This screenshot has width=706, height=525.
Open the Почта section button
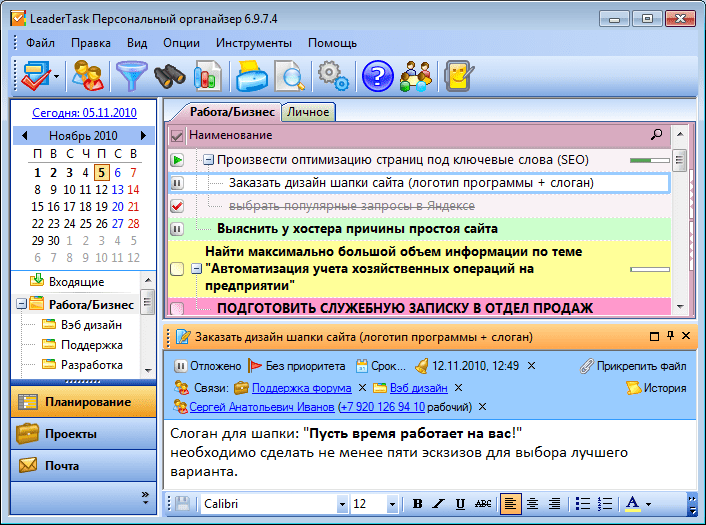point(83,465)
